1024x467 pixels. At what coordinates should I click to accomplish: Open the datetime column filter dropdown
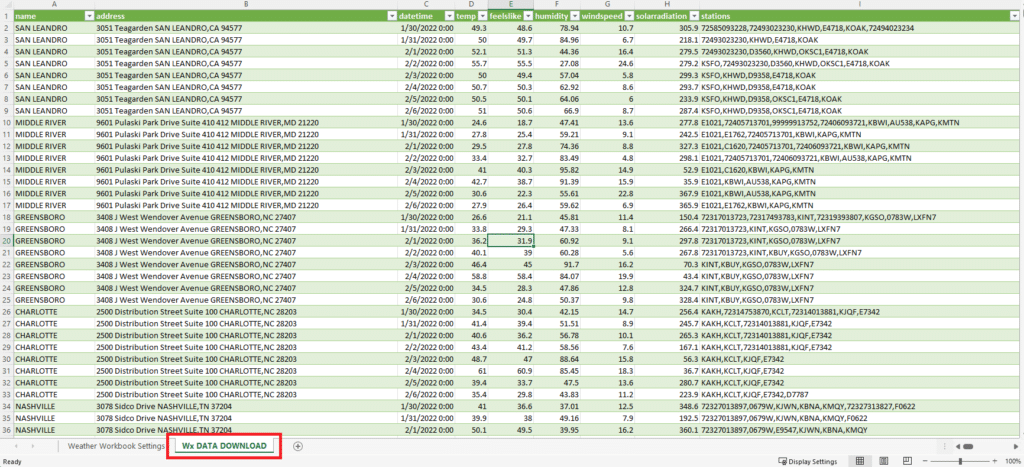coord(446,17)
